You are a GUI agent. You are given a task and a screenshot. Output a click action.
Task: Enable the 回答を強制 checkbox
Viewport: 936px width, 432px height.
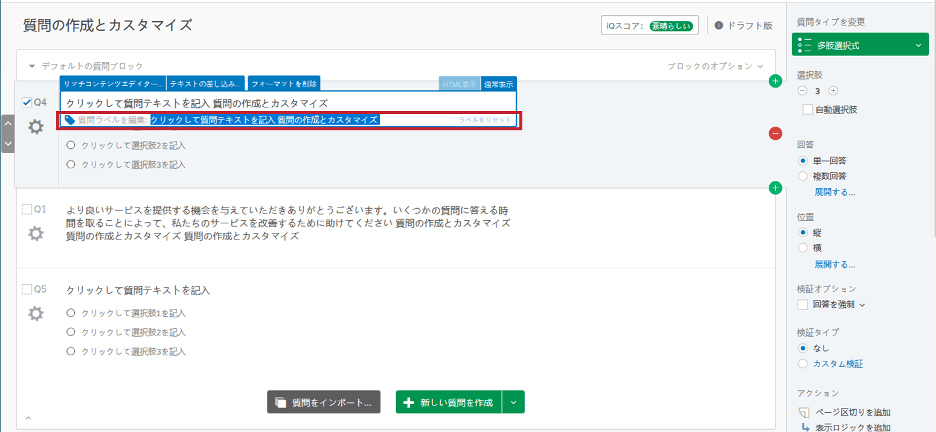point(803,304)
